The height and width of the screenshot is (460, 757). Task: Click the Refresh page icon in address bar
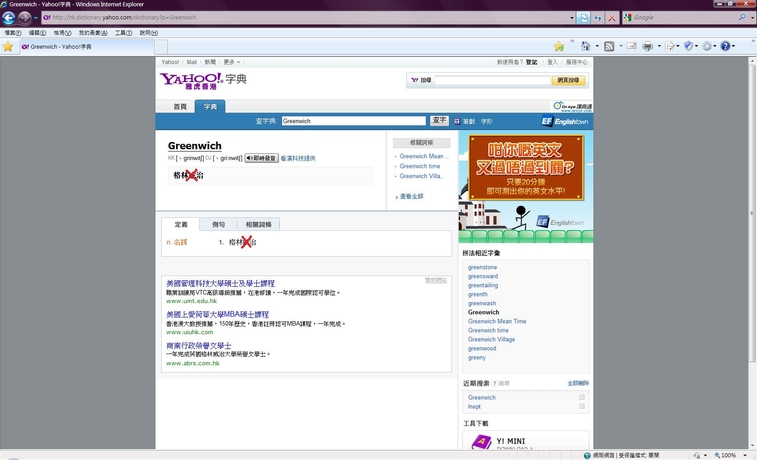coord(597,18)
